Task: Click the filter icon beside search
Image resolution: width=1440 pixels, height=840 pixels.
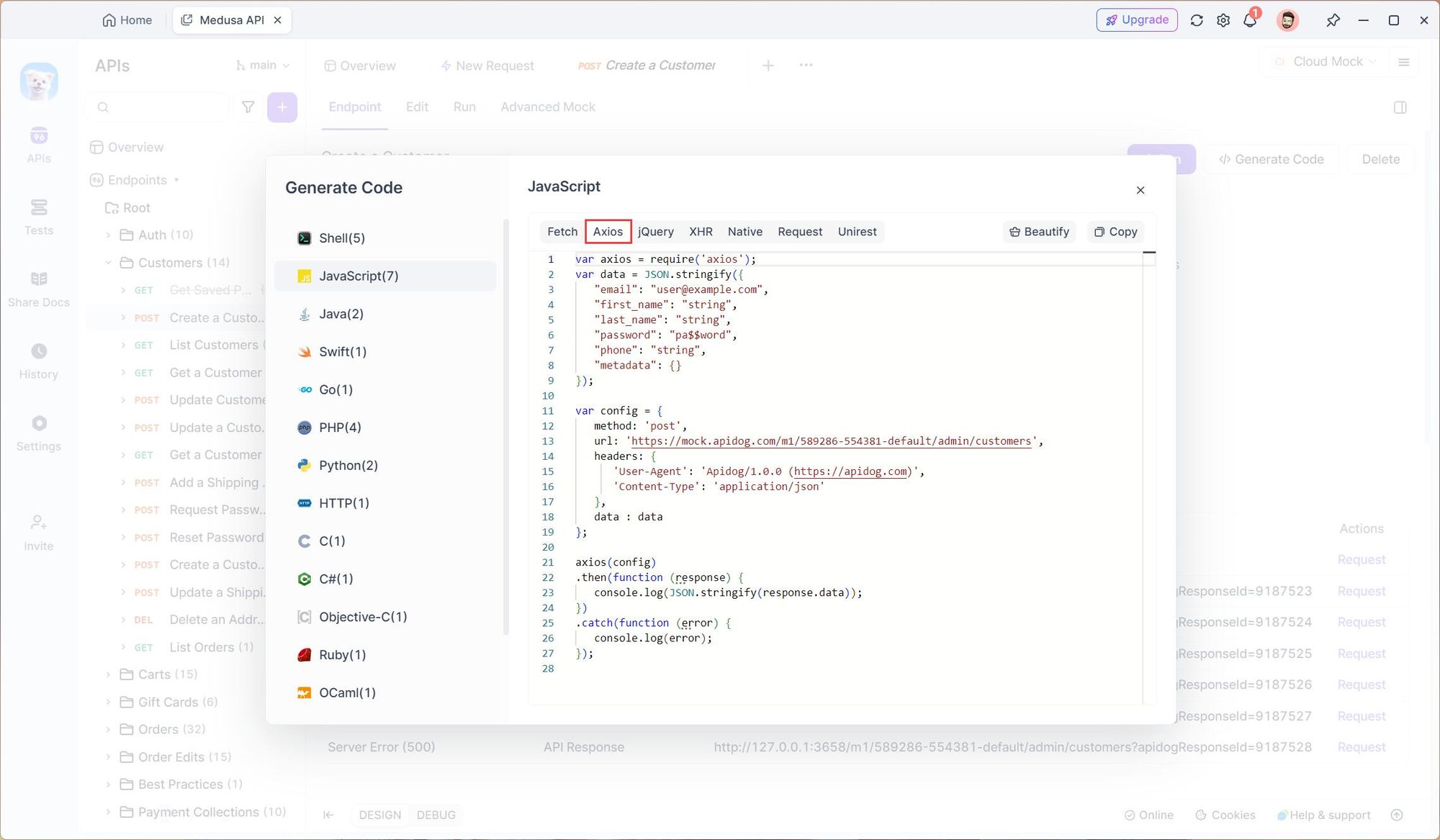Action: pyautogui.click(x=248, y=107)
